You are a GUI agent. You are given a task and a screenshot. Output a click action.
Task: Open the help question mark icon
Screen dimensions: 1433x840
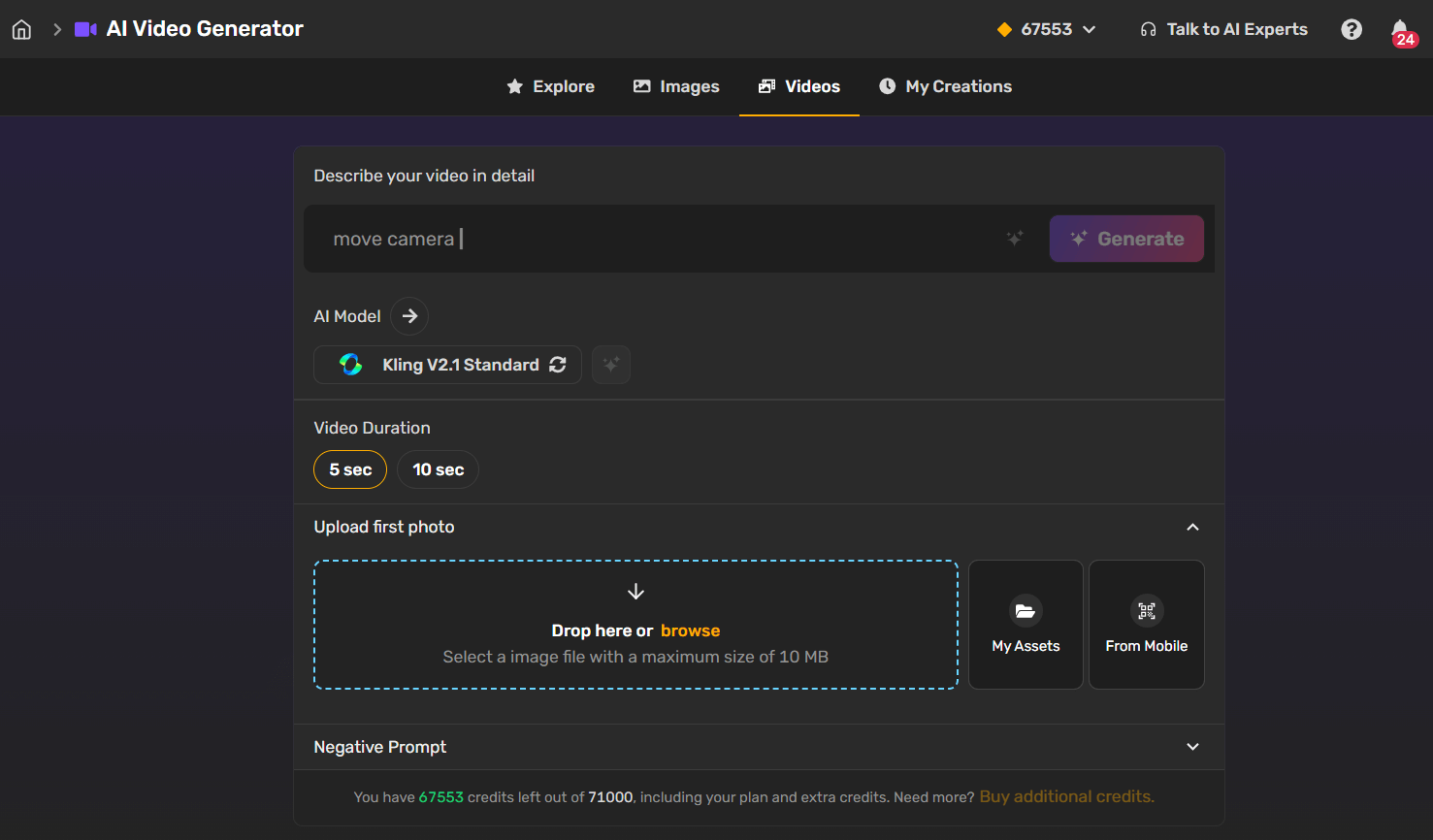pos(1352,29)
